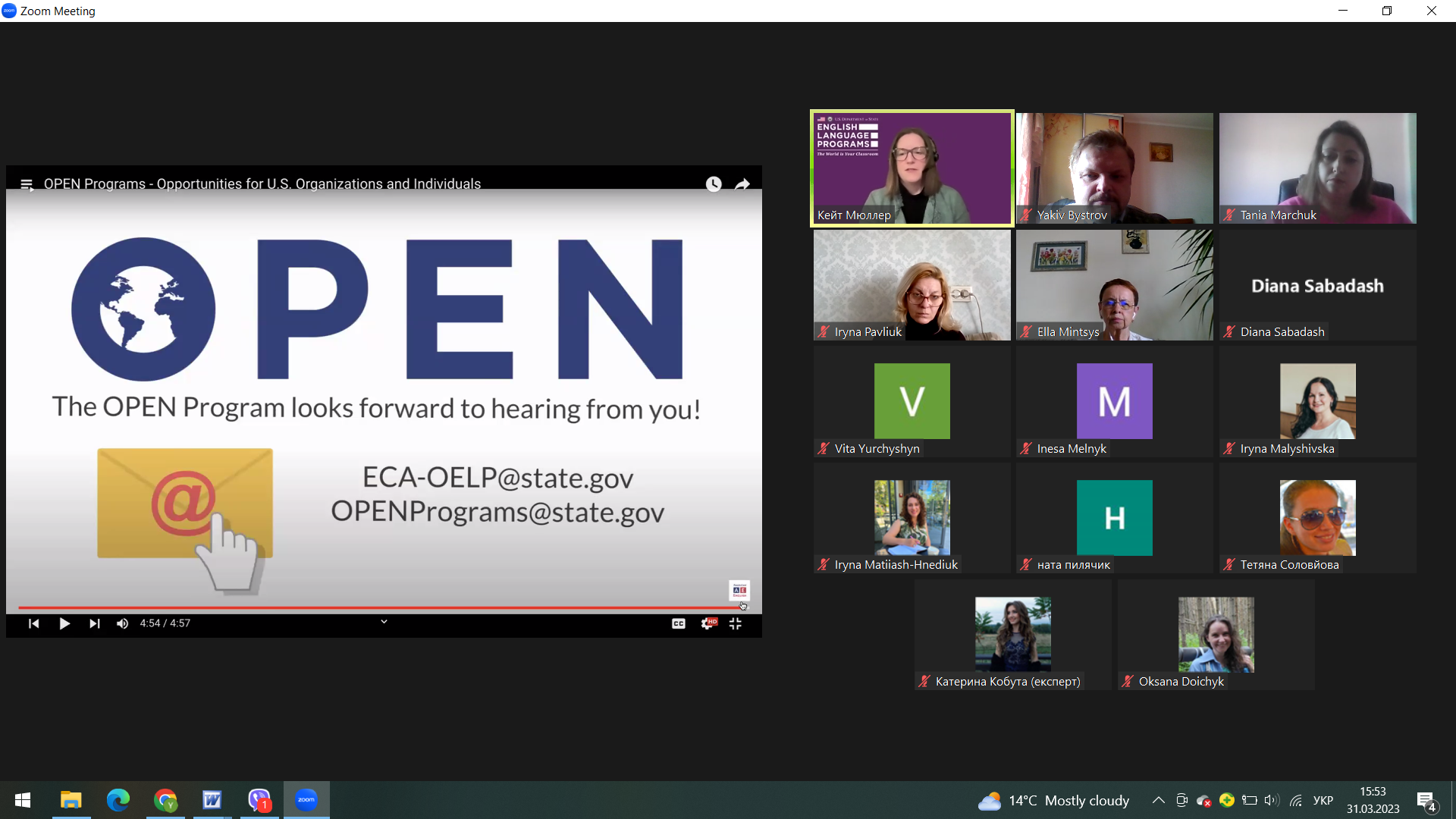The width and height of the screenshot is (1456, 819).
Task: Open the video playlist menu icon
Action: 27,184
